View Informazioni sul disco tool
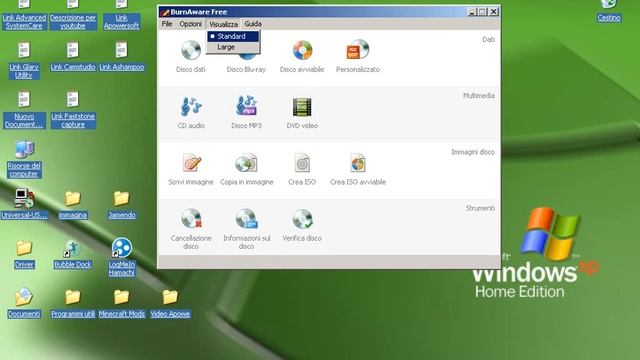 point(247,229)
